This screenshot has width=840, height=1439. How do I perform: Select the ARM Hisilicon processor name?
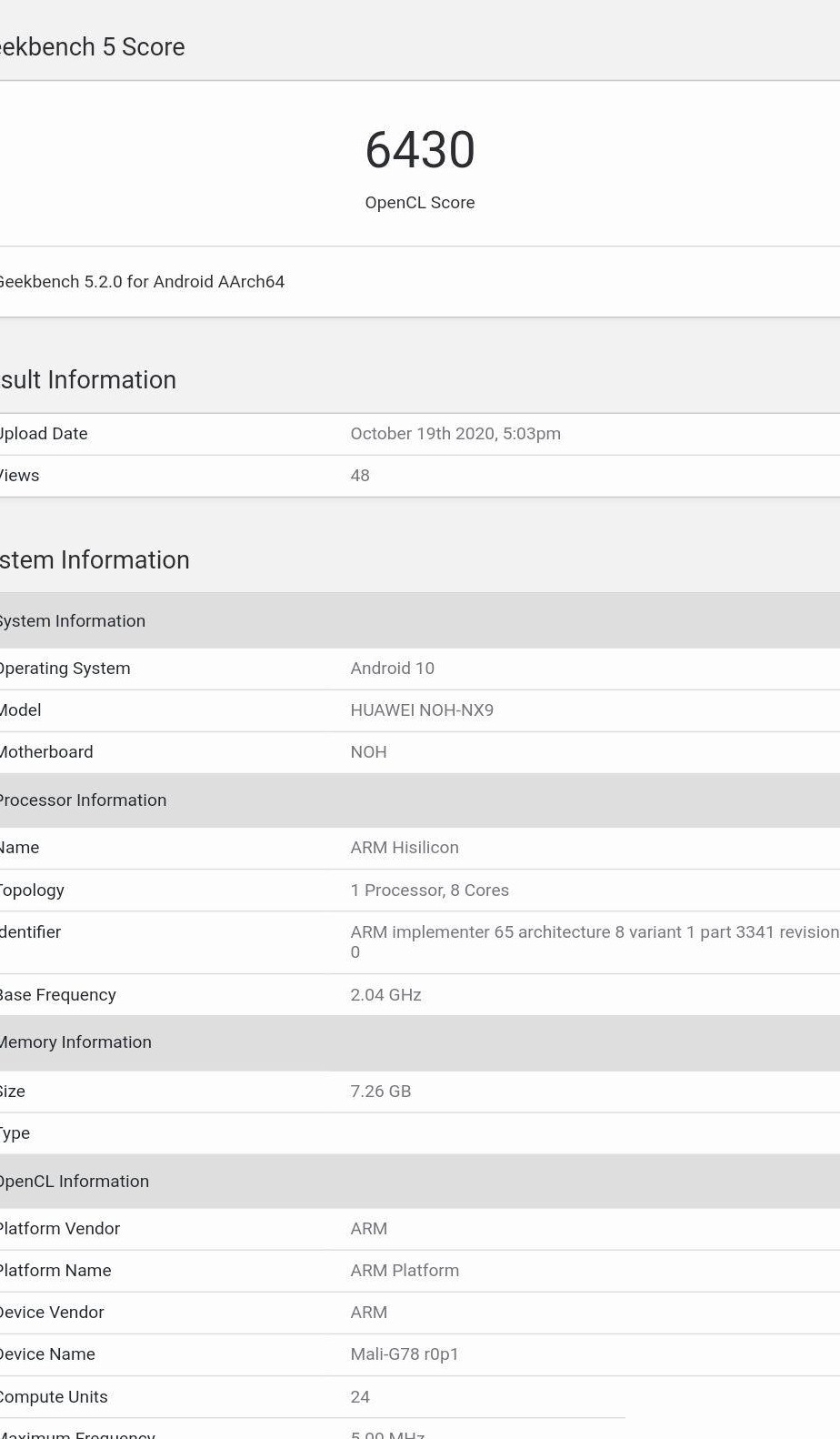(x=405, y=848)
